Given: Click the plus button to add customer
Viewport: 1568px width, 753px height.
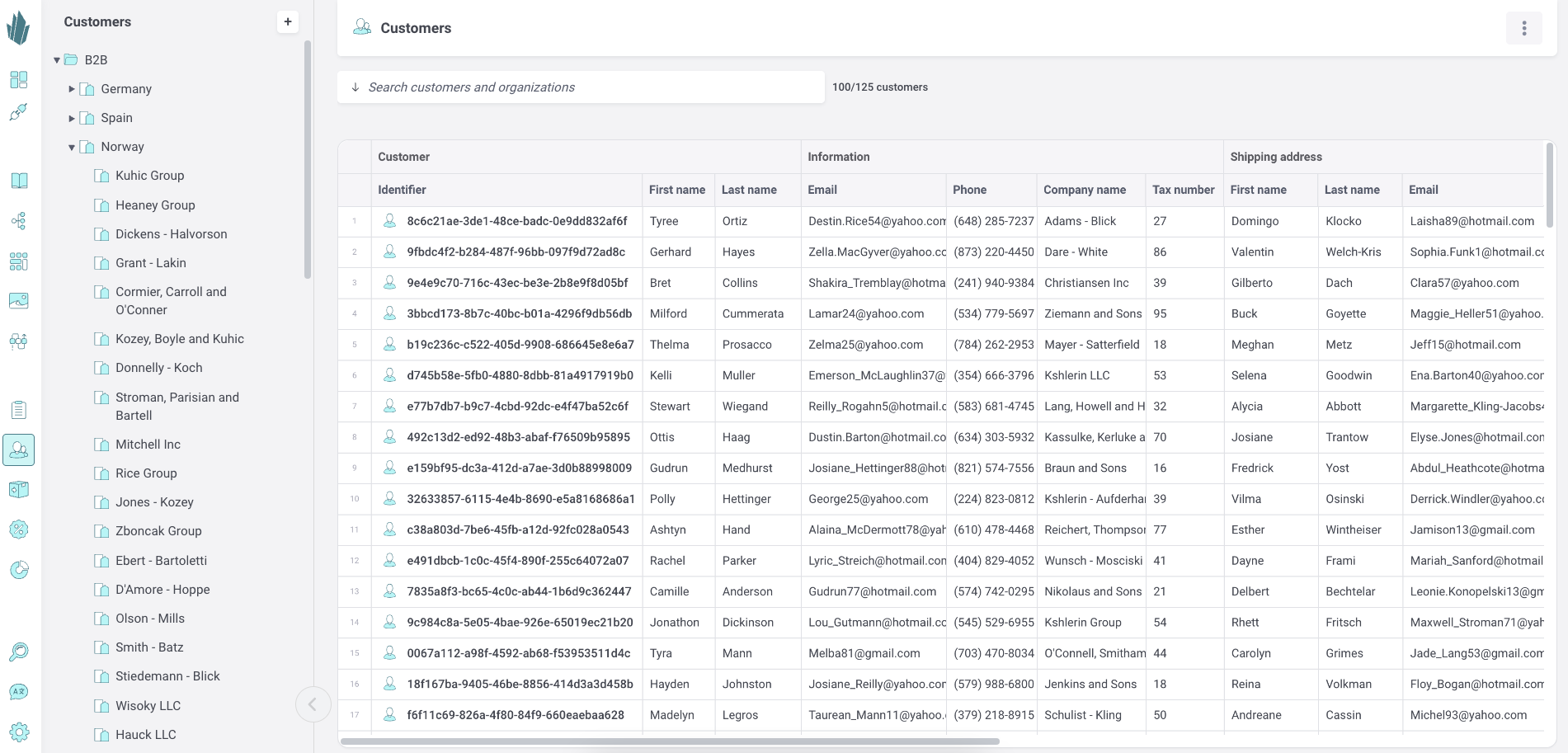Looking at the screenshot, I should [287, 22].
